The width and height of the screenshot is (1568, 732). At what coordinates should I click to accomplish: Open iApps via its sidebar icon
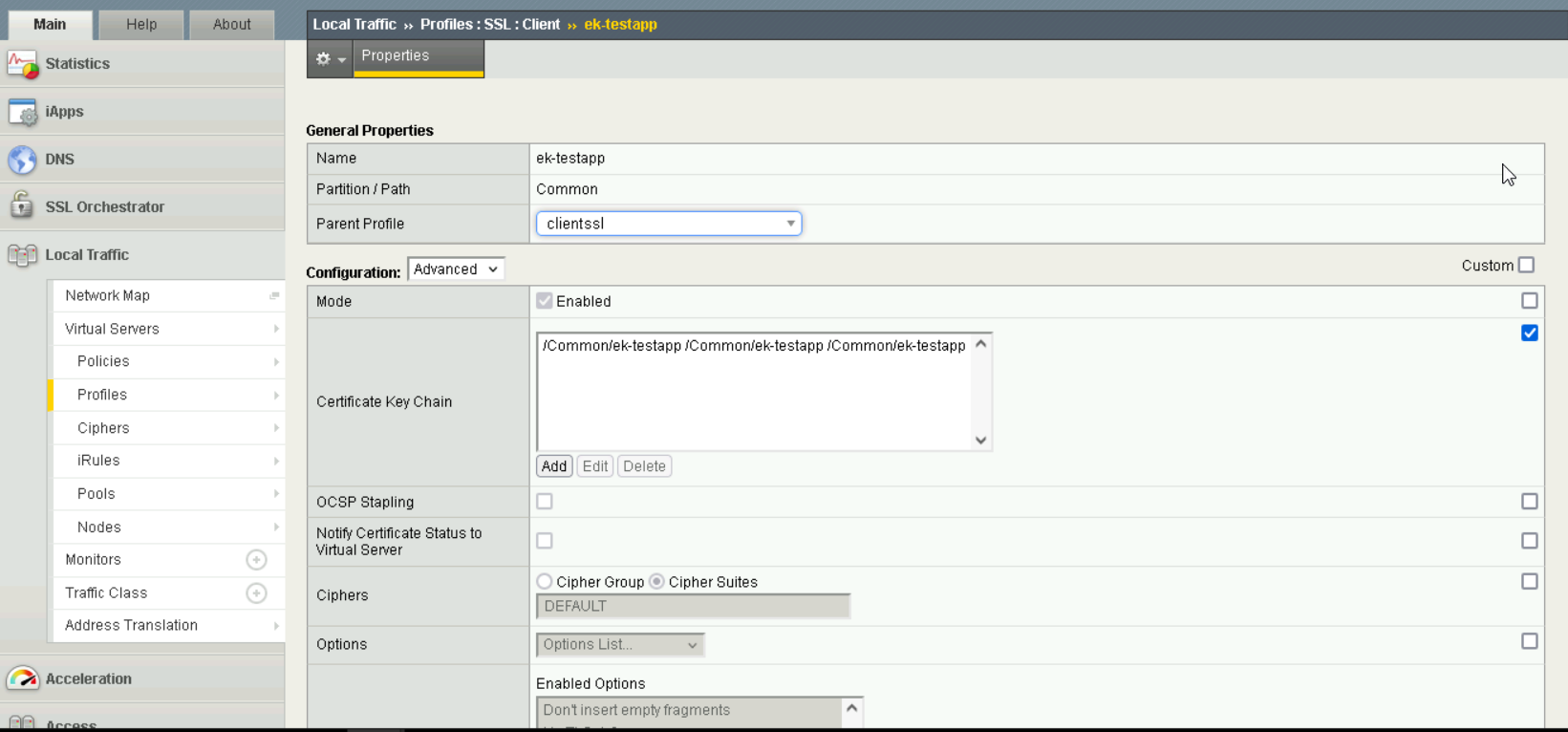[22, 112]
